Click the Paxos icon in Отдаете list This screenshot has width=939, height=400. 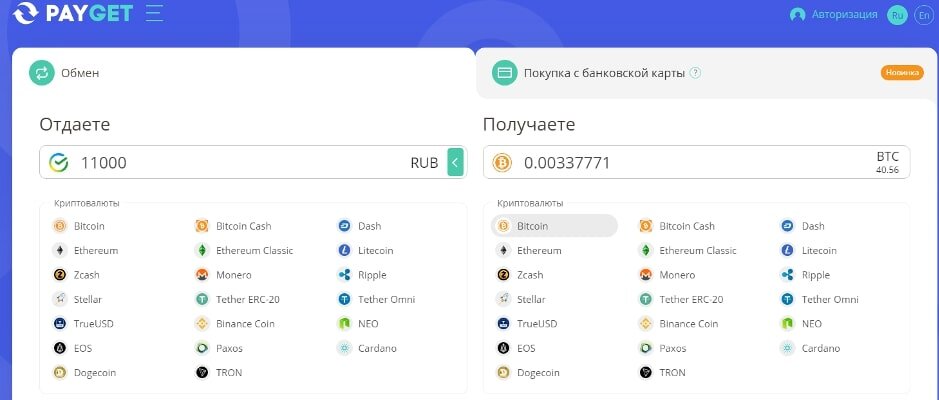202,348
